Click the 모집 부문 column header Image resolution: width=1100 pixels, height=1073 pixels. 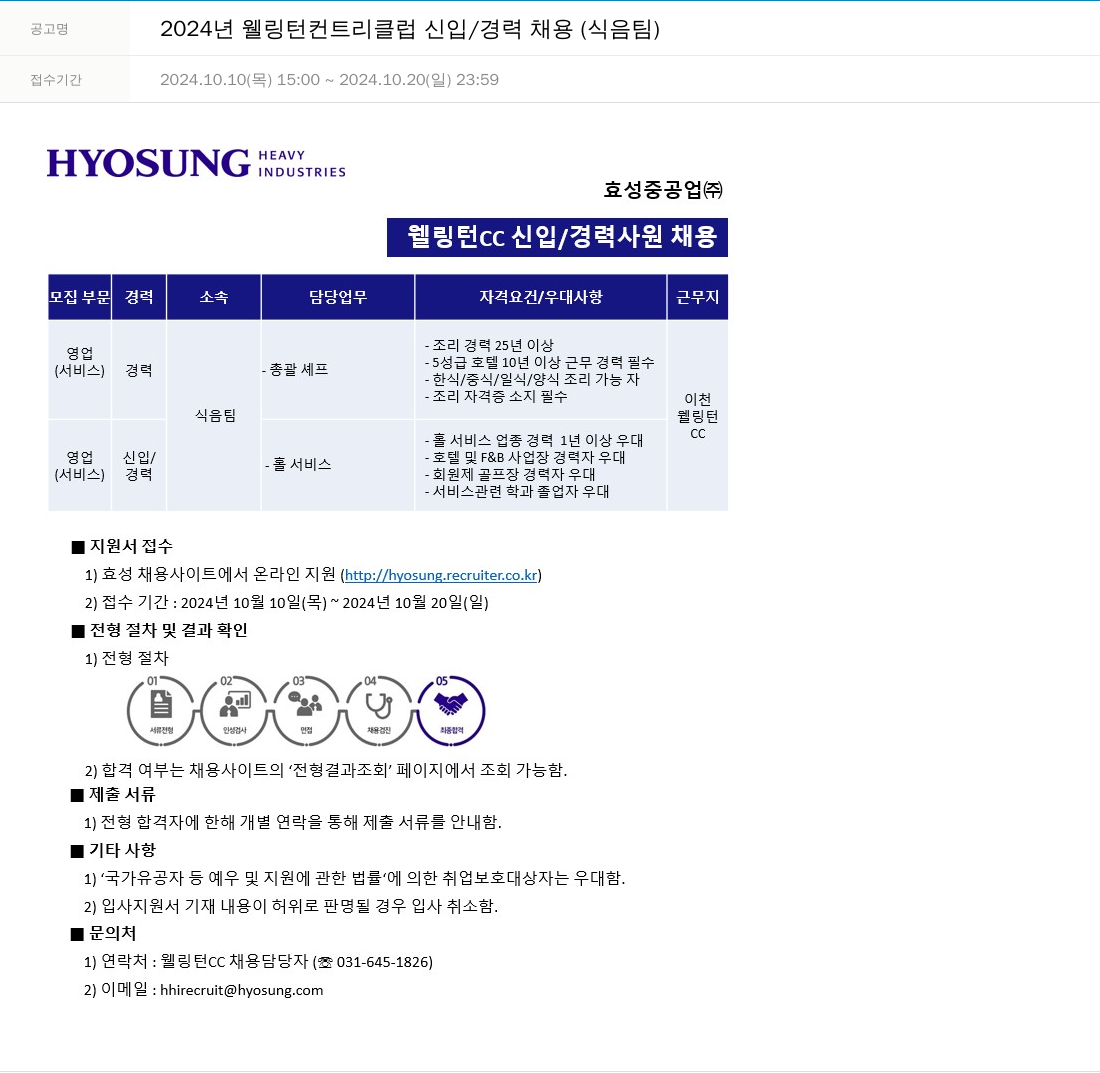(x=79, y=297)
